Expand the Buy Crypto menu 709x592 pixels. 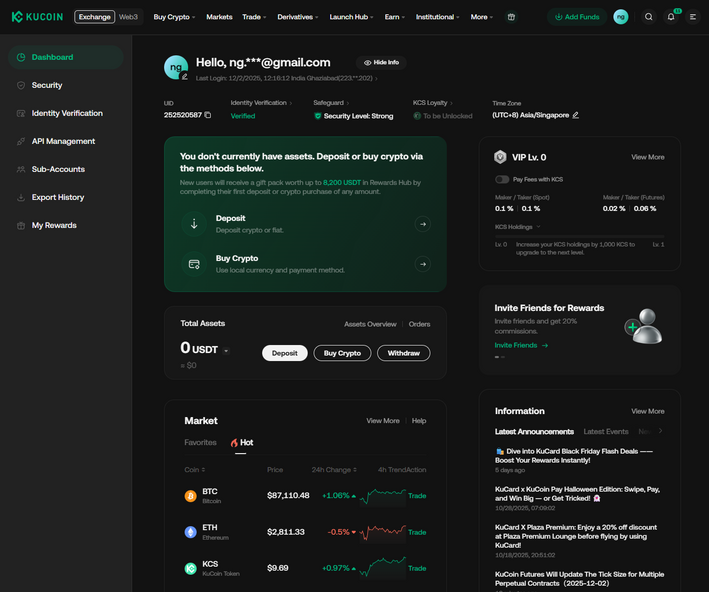point(174,17)
